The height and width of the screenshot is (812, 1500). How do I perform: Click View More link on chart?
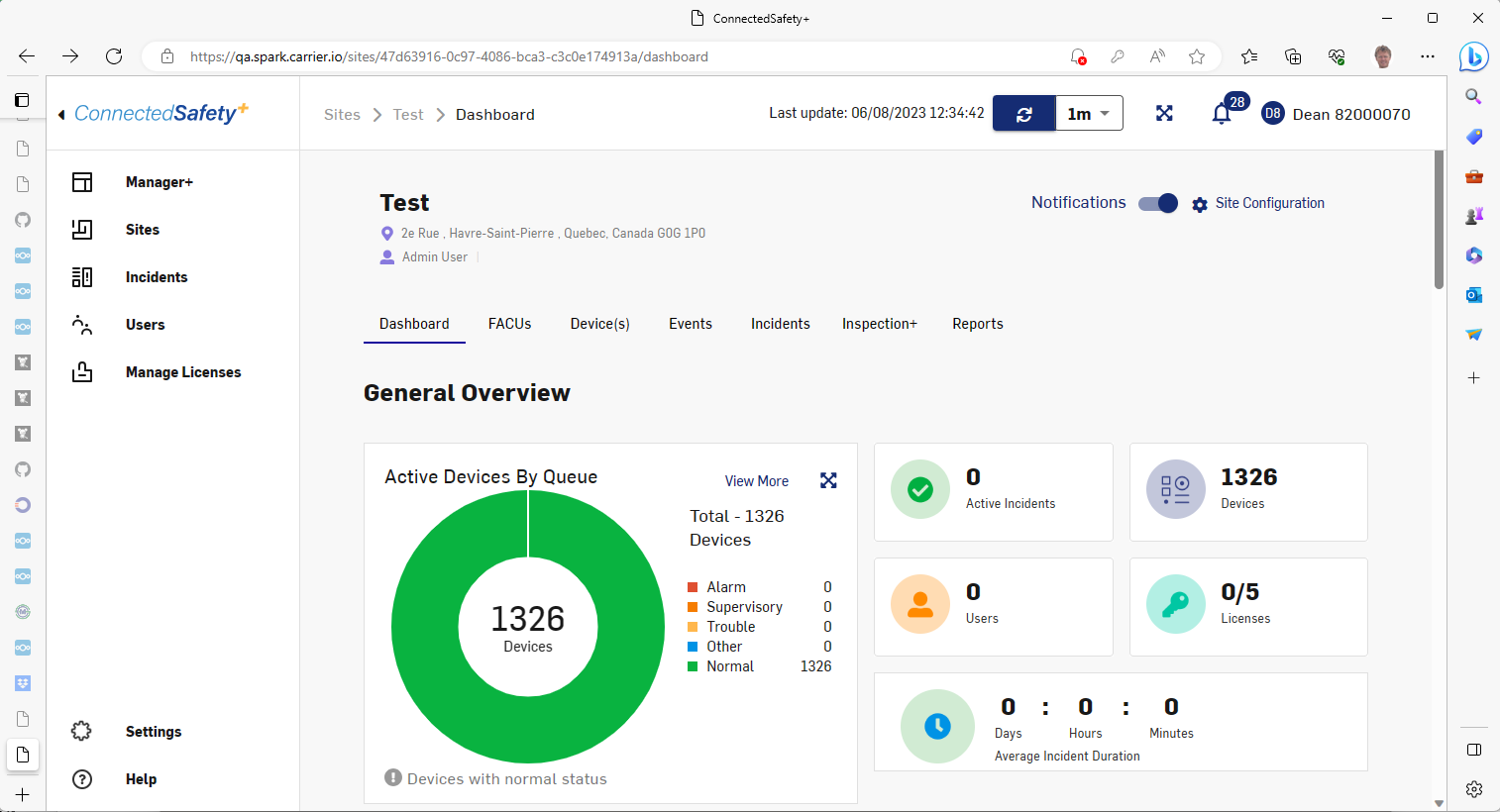(757, 481)
